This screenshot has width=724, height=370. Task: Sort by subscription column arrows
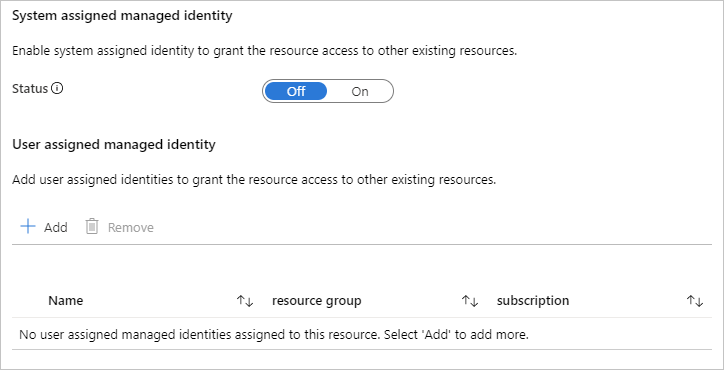click(695, 301)
